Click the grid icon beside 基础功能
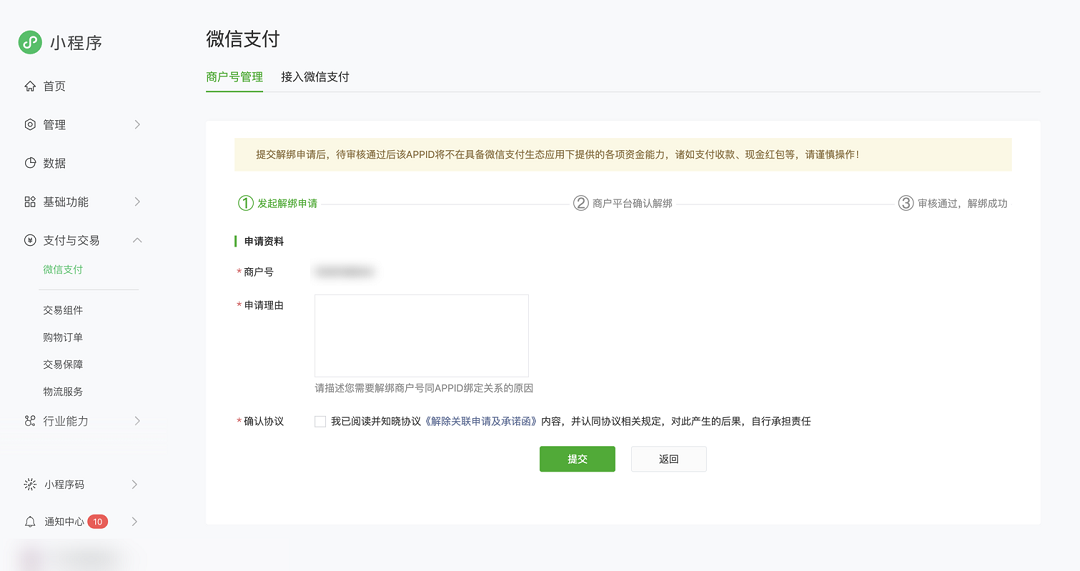1080x571 pixels. coord(30,202)
